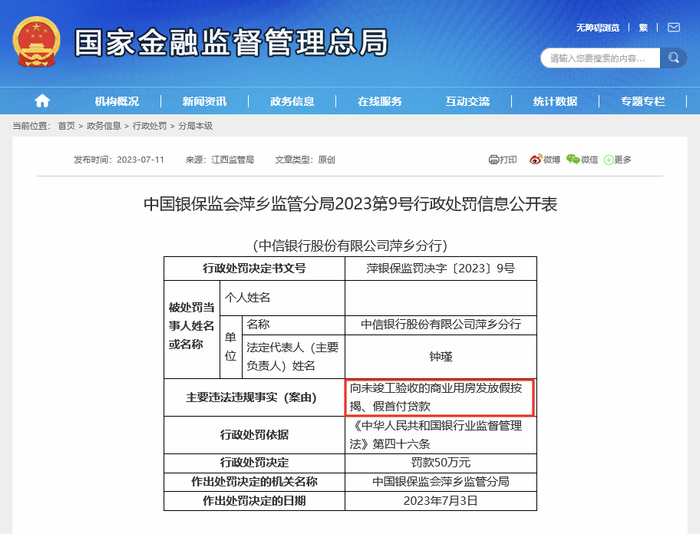Click the home icon in navigation bar

(x=42, y=101)
